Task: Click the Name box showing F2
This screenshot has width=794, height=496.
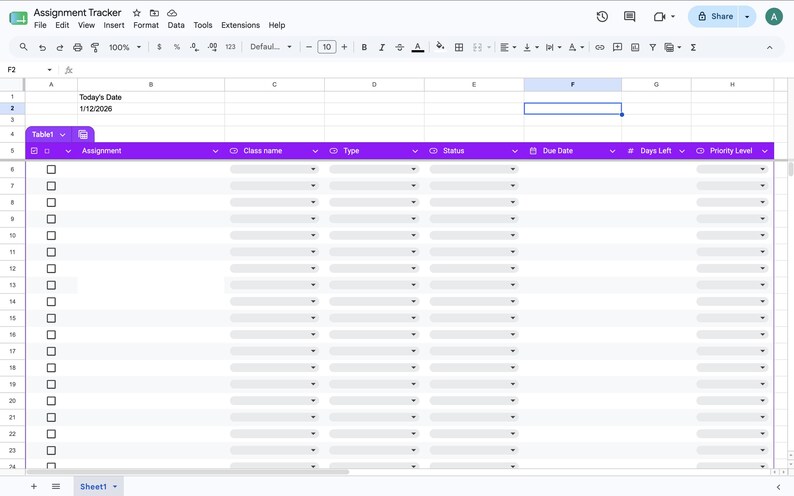Action: 29,70
